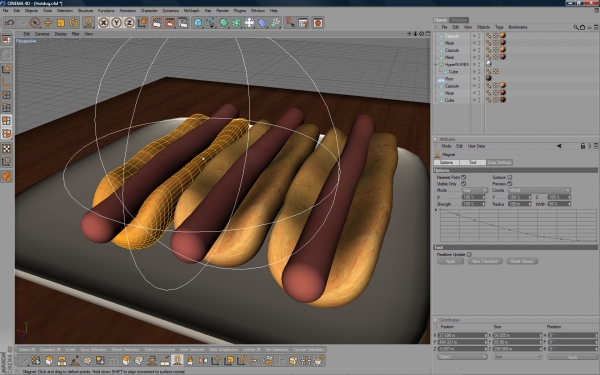The image size is (600, 375).
Task: Open the viewport Display menu
Action: click(x=60, y=34)
